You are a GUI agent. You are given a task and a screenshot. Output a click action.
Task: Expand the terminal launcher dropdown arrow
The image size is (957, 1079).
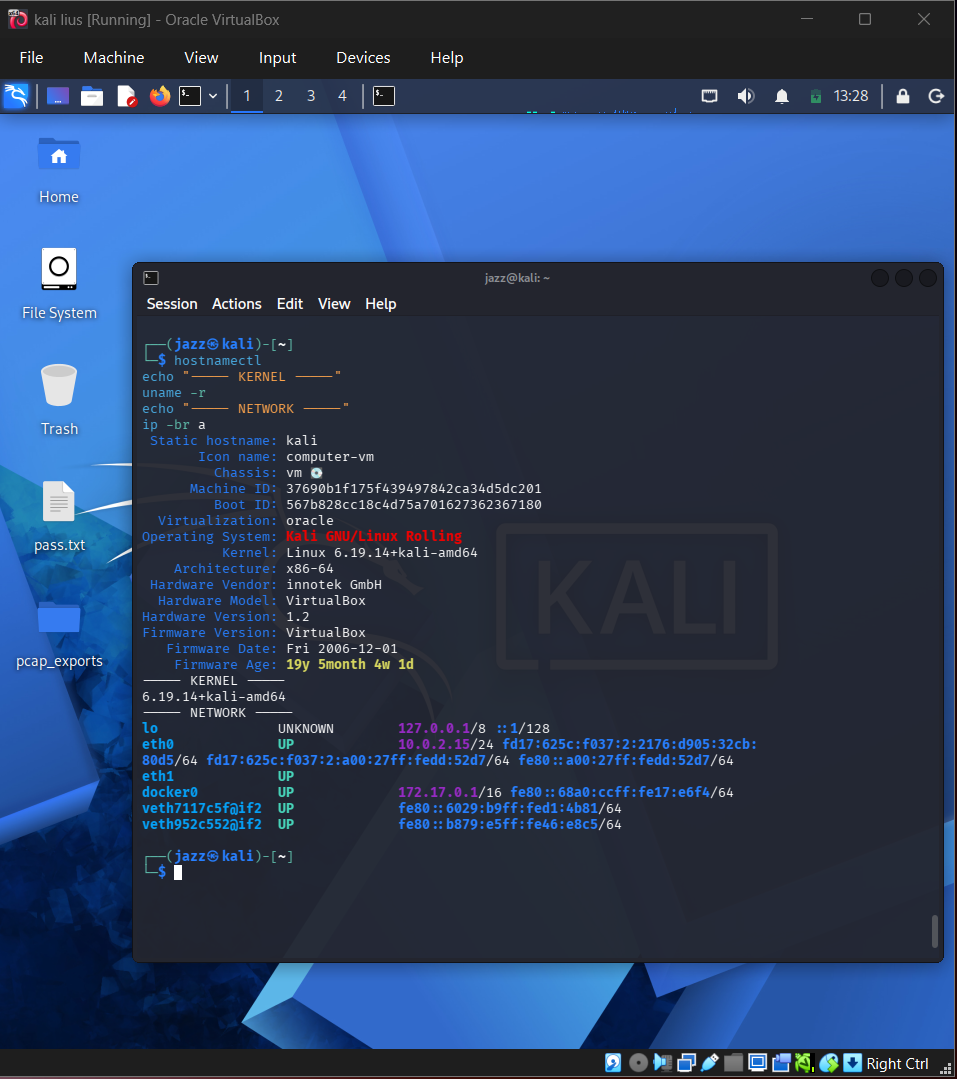(x=213, y=96)
